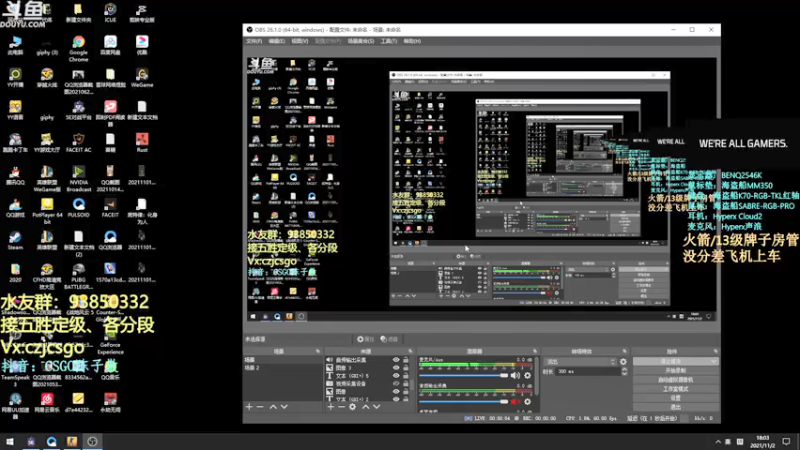Toggle lock on 视频采集设备 source
Screen dimensions: 800x450
406,383
